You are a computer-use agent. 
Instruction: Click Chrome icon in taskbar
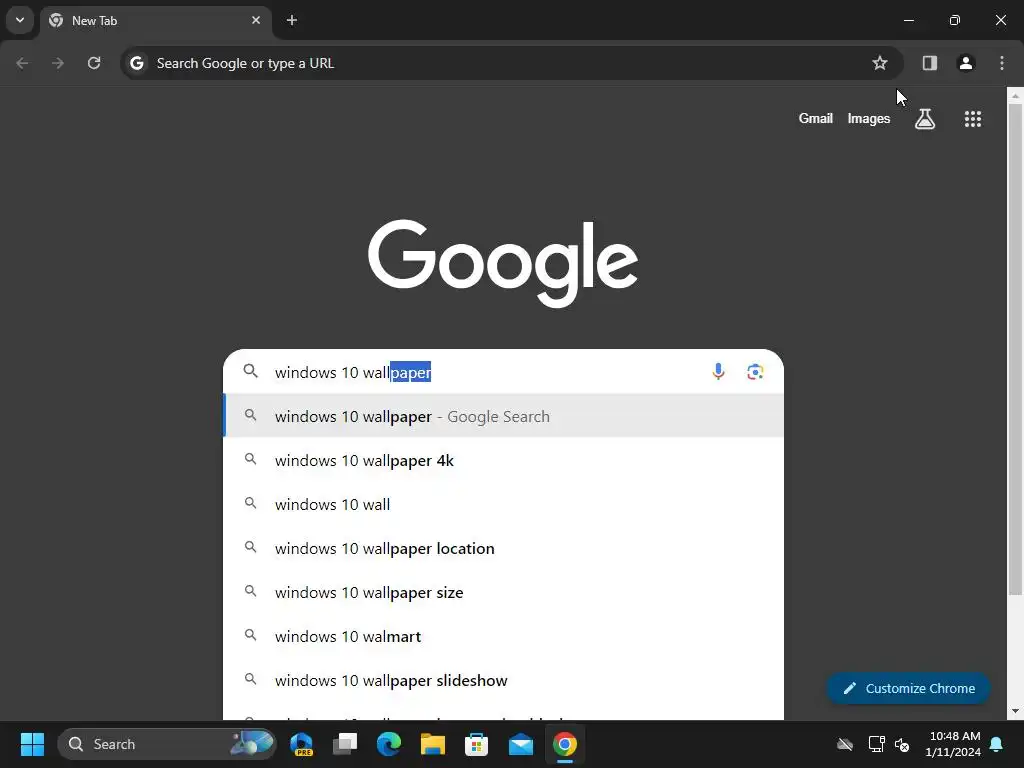[x=565, y=744]
